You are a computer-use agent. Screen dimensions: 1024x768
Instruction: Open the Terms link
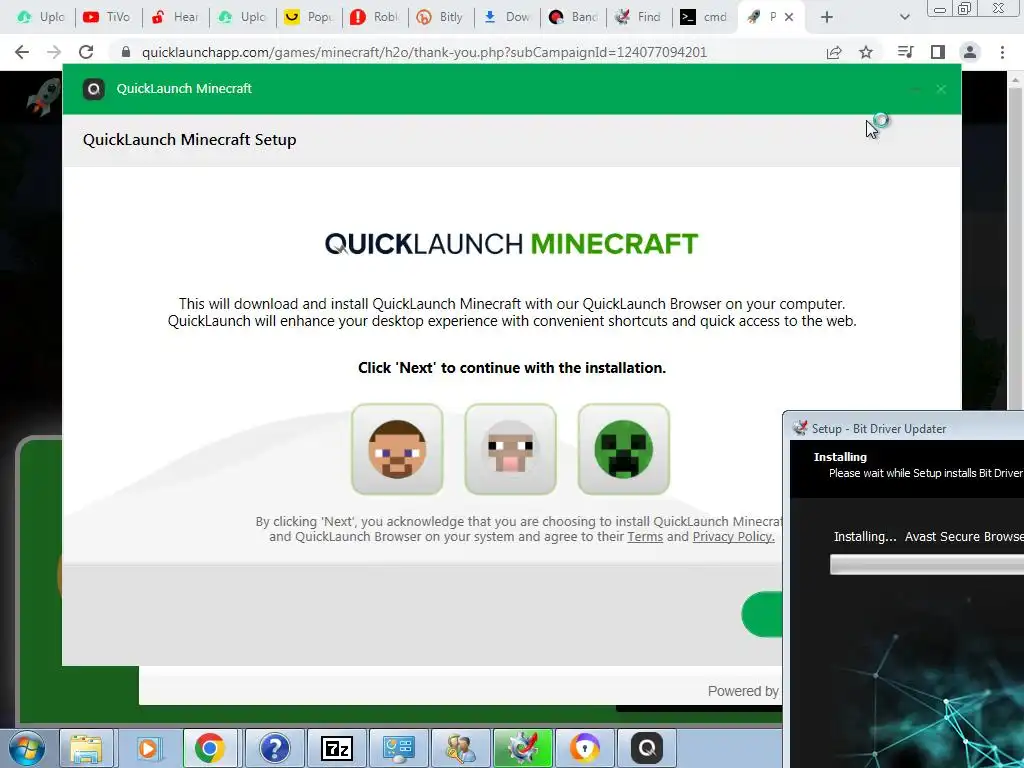[645, 537]
